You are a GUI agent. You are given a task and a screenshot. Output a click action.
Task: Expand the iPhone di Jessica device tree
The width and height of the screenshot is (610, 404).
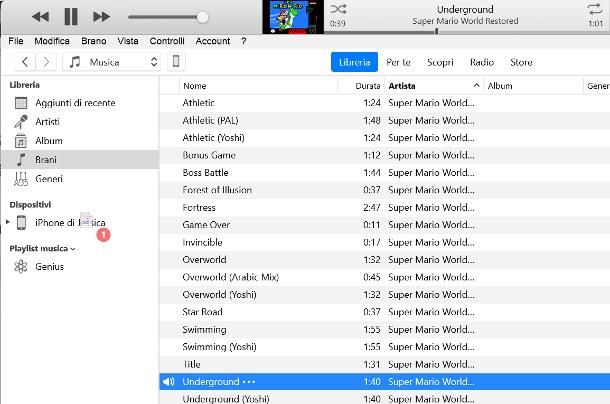tap(8, 222)
